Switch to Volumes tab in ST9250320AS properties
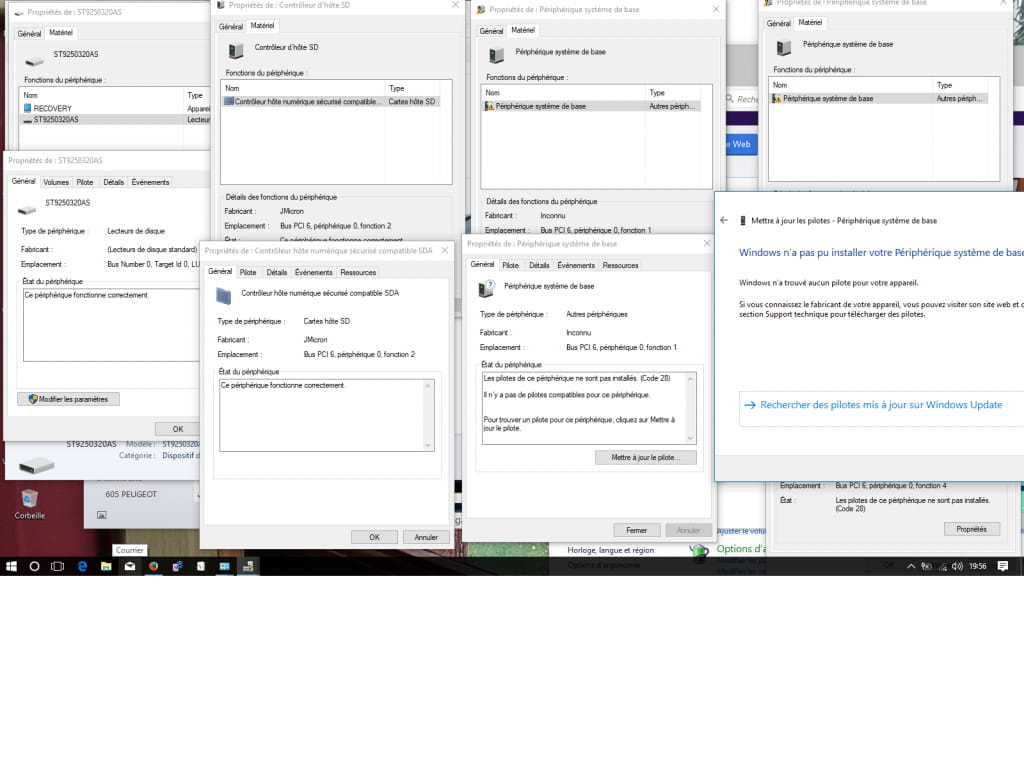Viewport: 1024px width, 780px height. click(56, 182)
